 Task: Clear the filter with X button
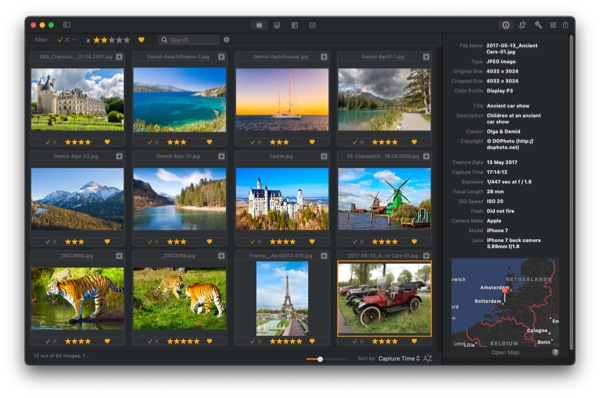227,39
